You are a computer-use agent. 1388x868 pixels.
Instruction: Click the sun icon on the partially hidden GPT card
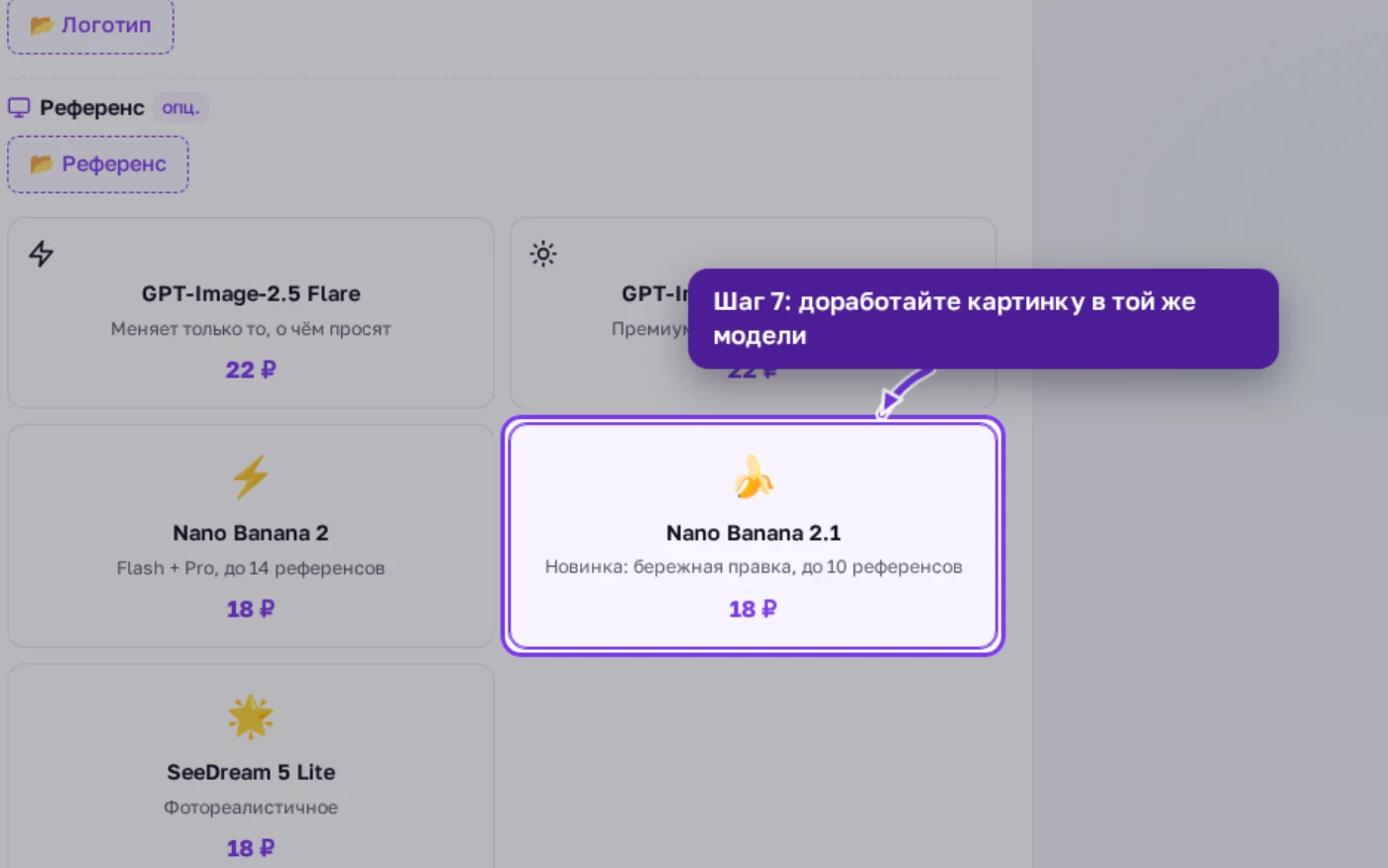click(x=543, y=254)
